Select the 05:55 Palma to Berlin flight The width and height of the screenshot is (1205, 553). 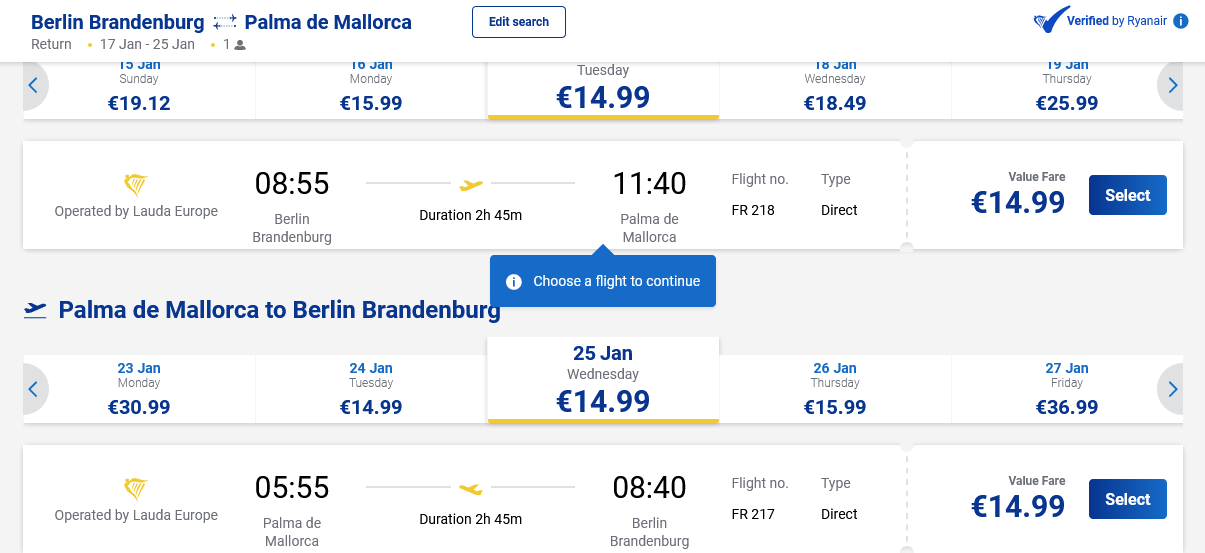coord(1127,500)
